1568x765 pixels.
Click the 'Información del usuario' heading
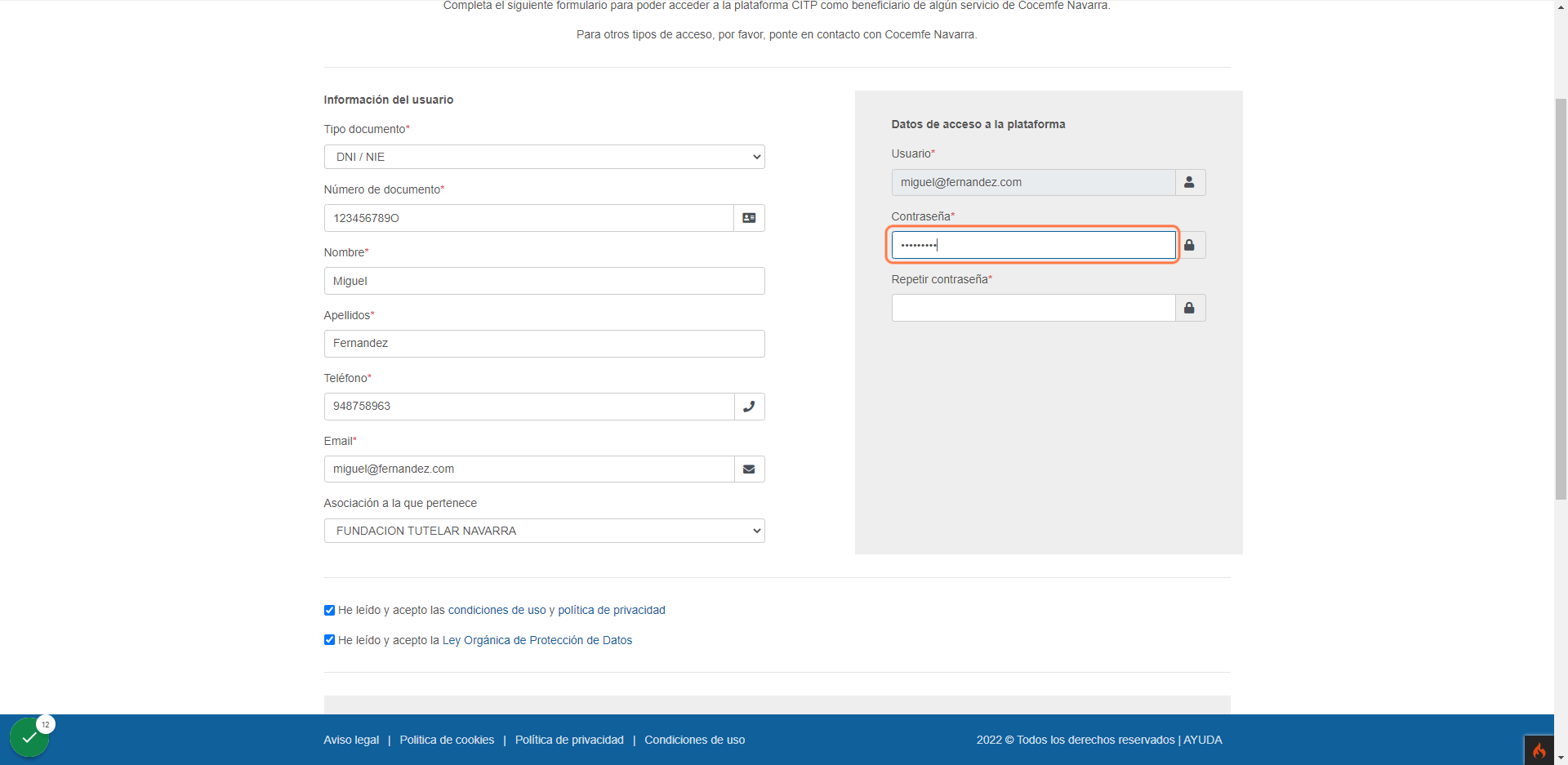[389, 100]
